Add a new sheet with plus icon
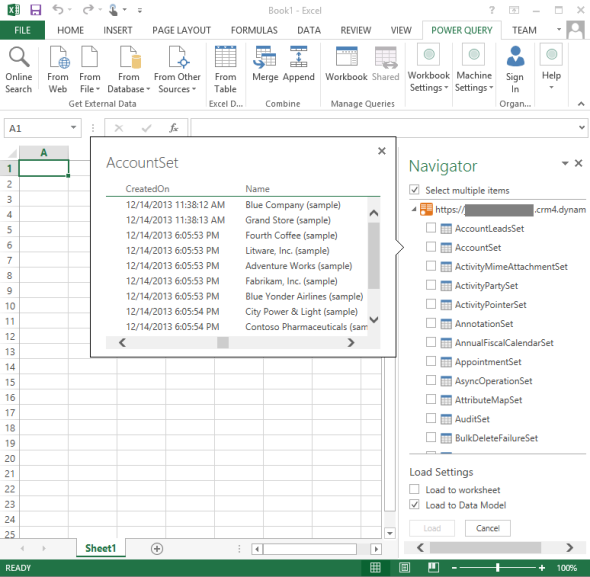 [157, 549]
